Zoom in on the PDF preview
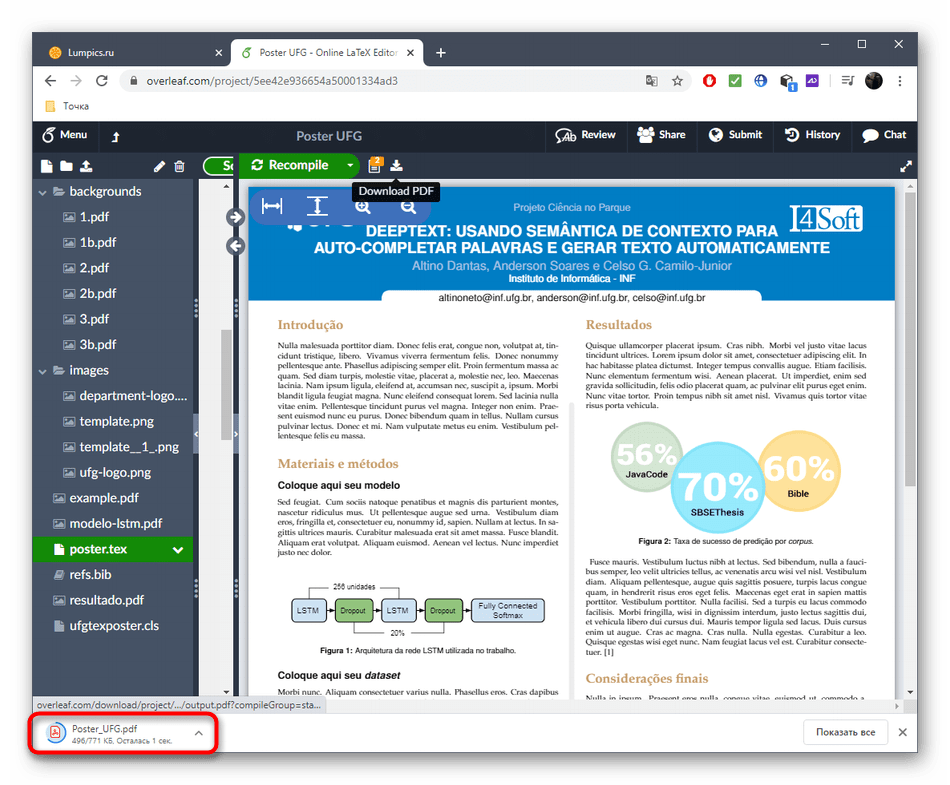The image size is (950, 785). (362, 206)
